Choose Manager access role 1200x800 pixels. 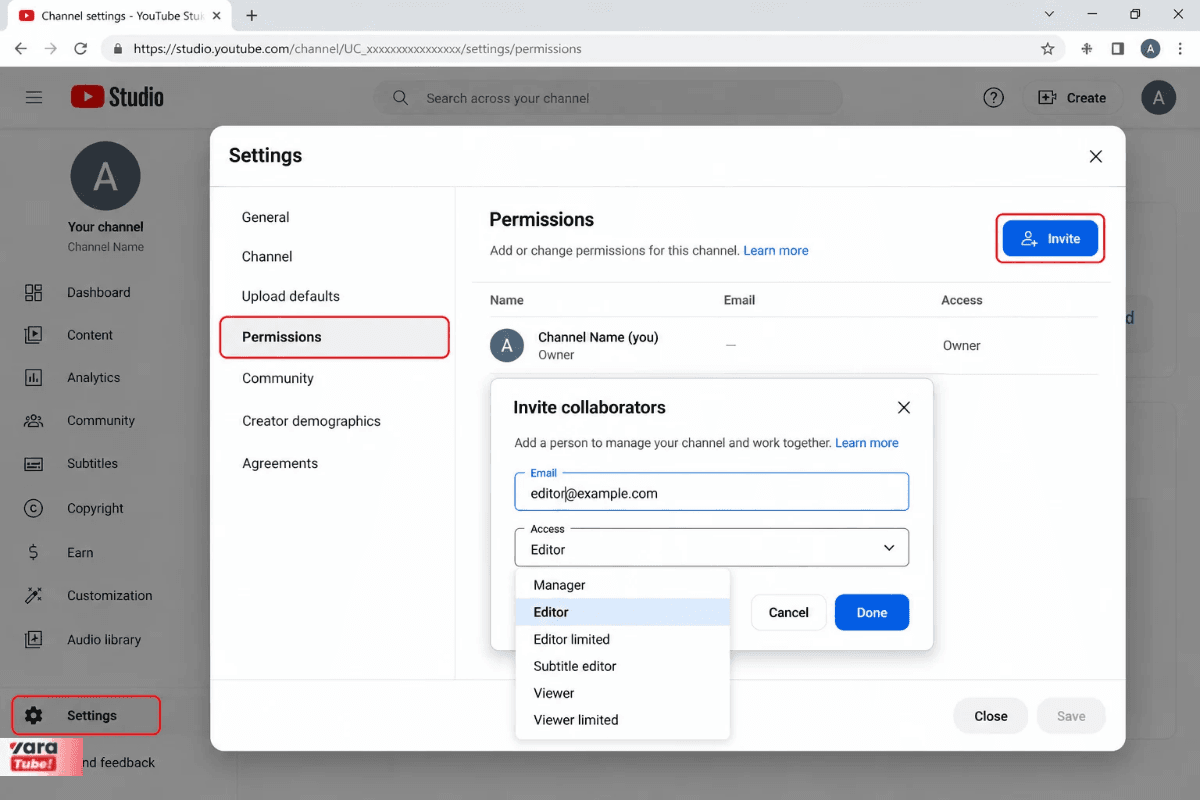pyautogui.click(x=622, y=585)
